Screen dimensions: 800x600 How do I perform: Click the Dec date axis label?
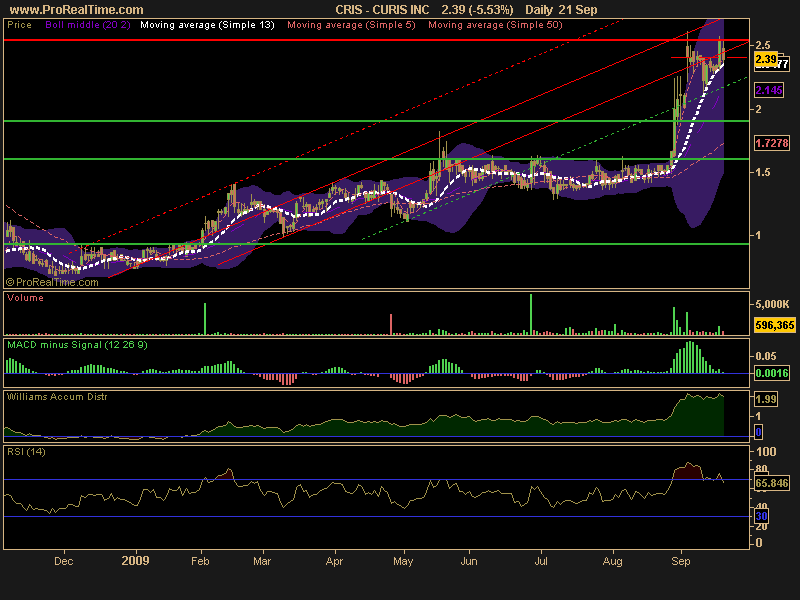coord(64,561)
